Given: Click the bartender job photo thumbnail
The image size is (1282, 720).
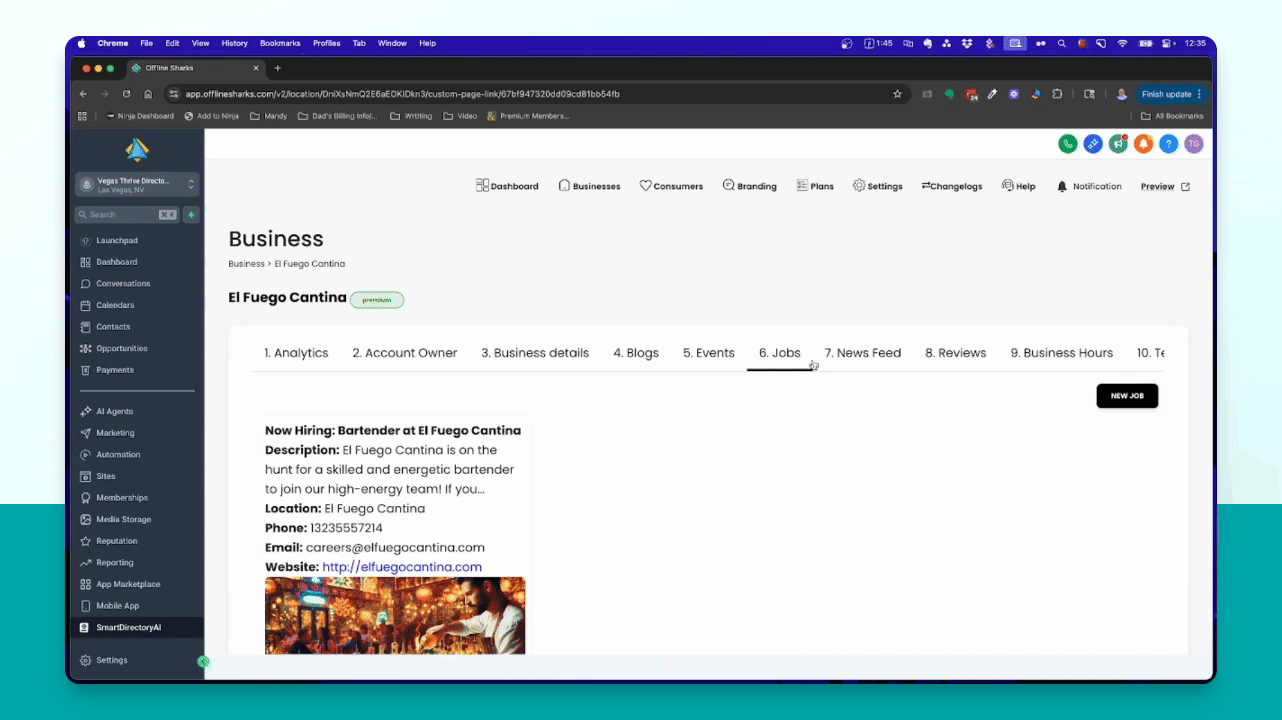Looking at the screenshot, I should (x=395, y=615).
